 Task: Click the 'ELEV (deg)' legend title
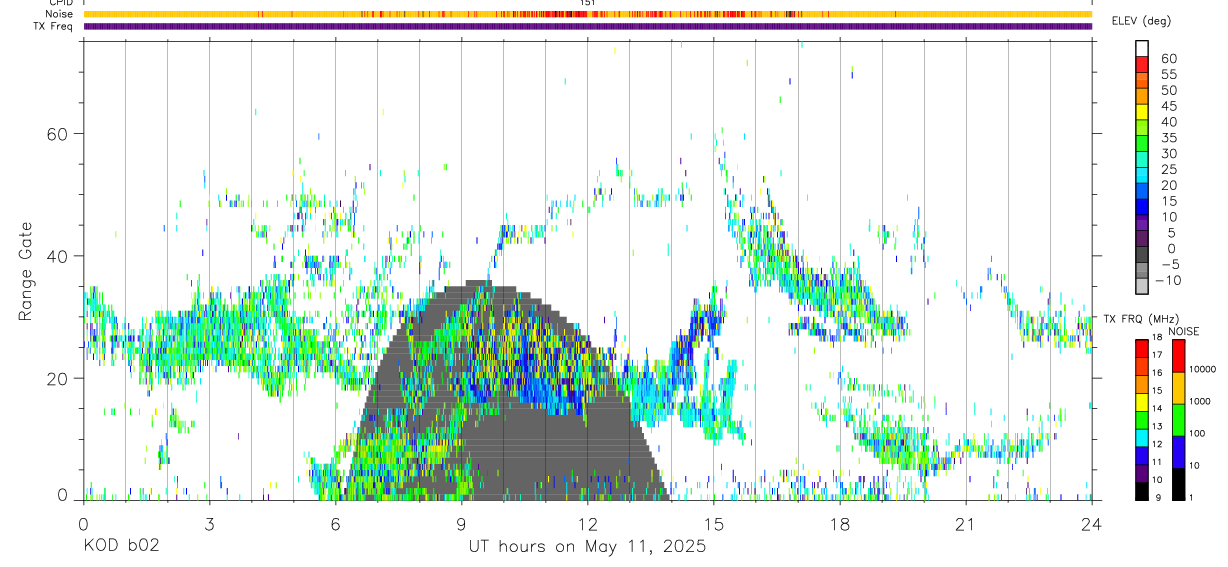[x=1141, y=21]
